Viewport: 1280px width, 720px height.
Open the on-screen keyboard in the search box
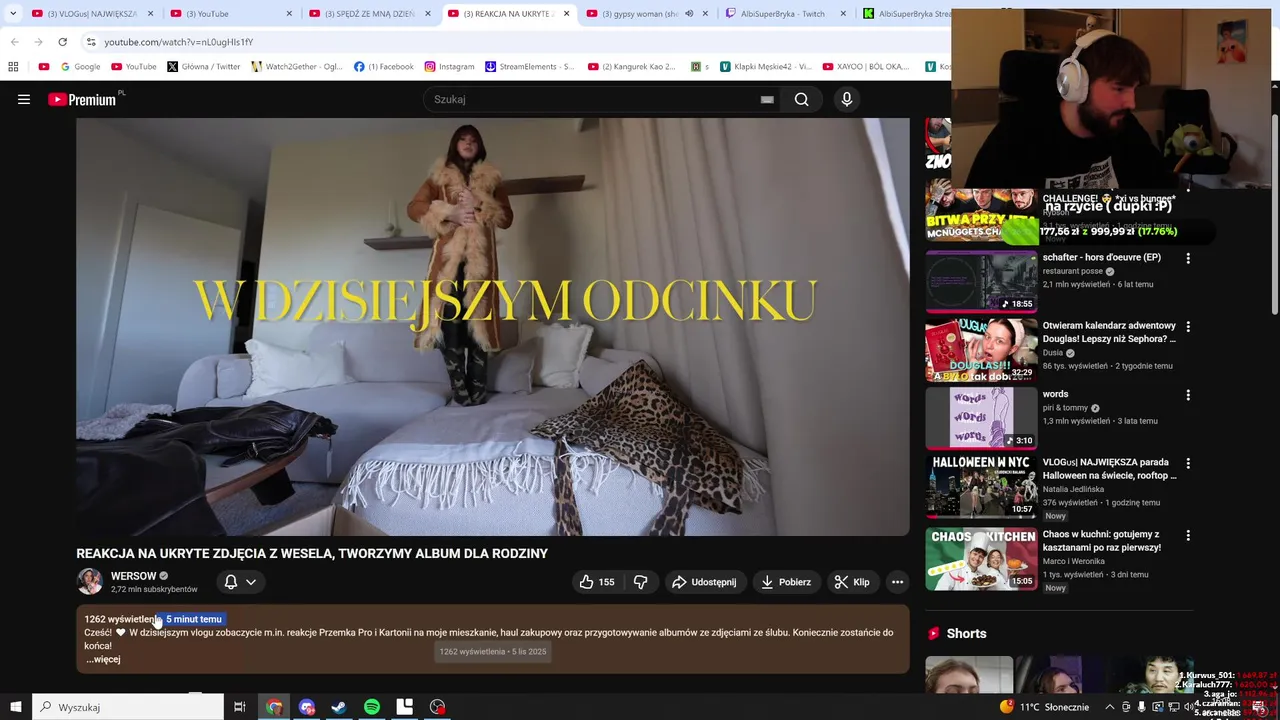click(767, 99)
